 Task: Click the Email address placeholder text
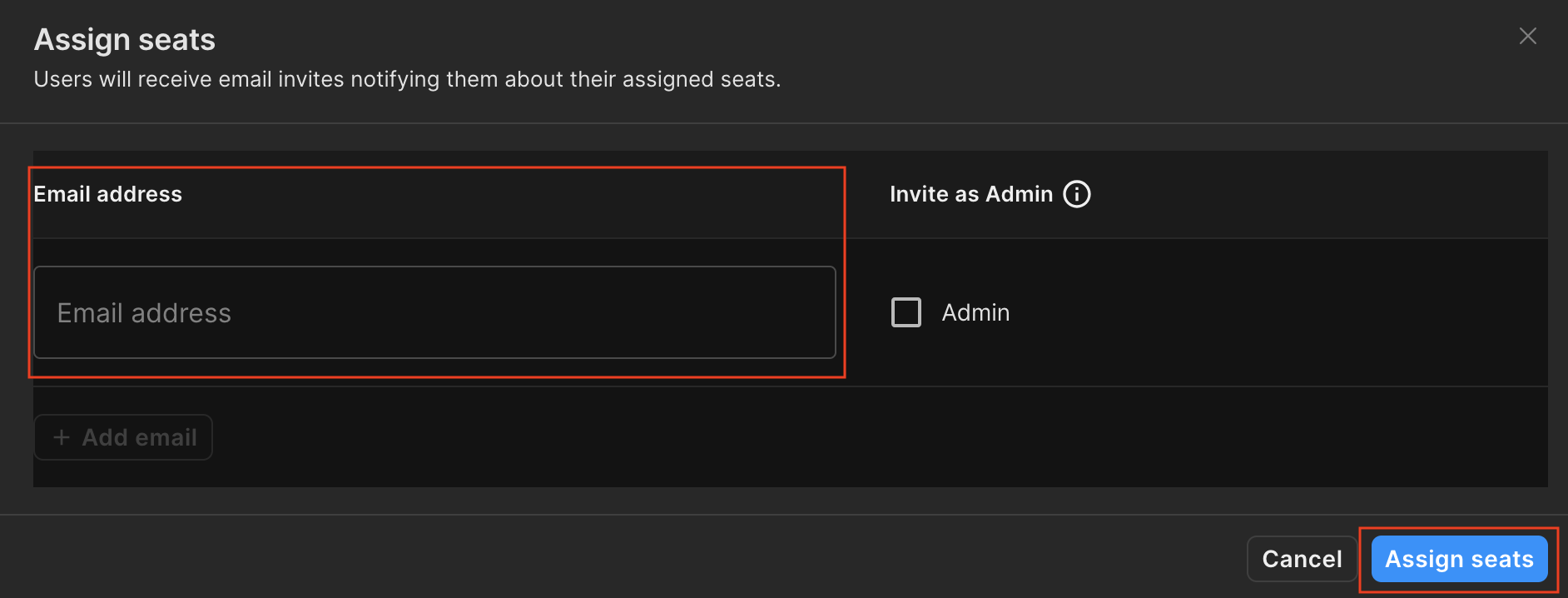144,313
